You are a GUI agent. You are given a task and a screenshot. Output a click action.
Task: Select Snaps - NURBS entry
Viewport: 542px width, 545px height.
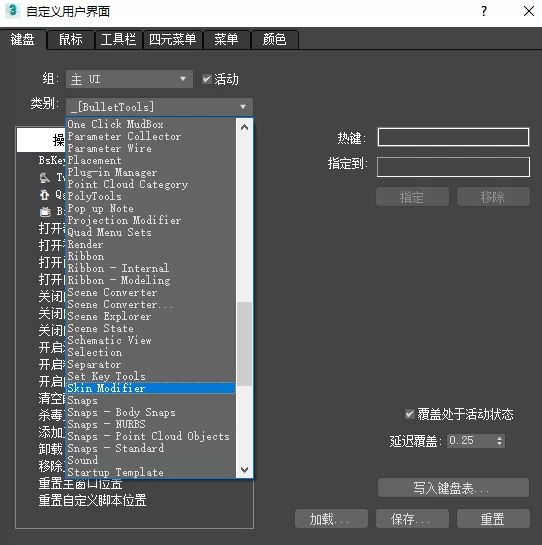151,424
